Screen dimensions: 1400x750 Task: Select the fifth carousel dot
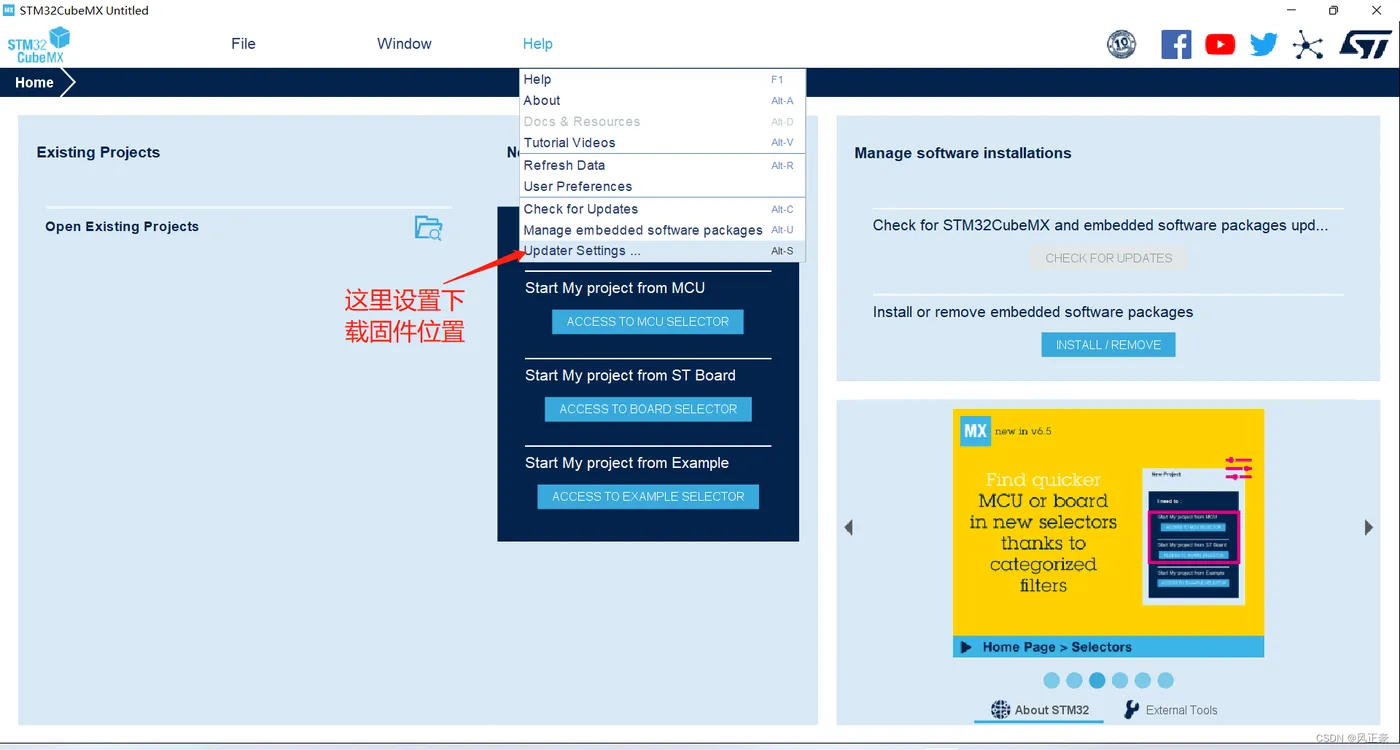coord(1143,680)
